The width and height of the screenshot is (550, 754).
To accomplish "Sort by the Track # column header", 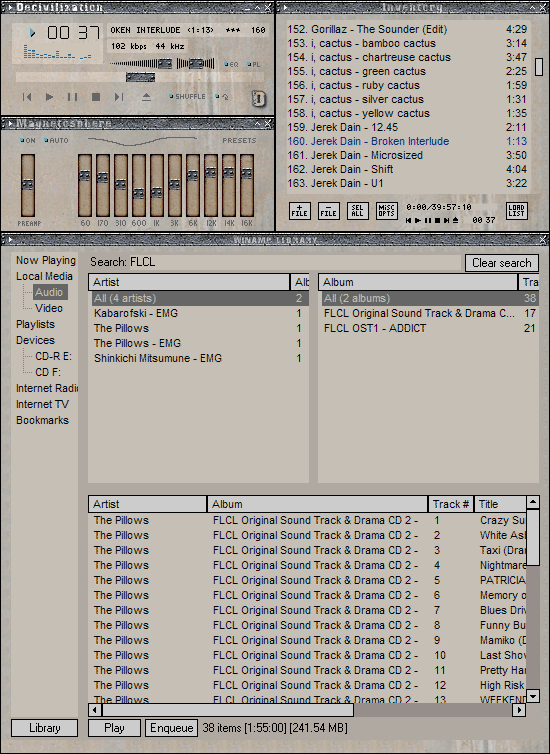I will point(450,504).
